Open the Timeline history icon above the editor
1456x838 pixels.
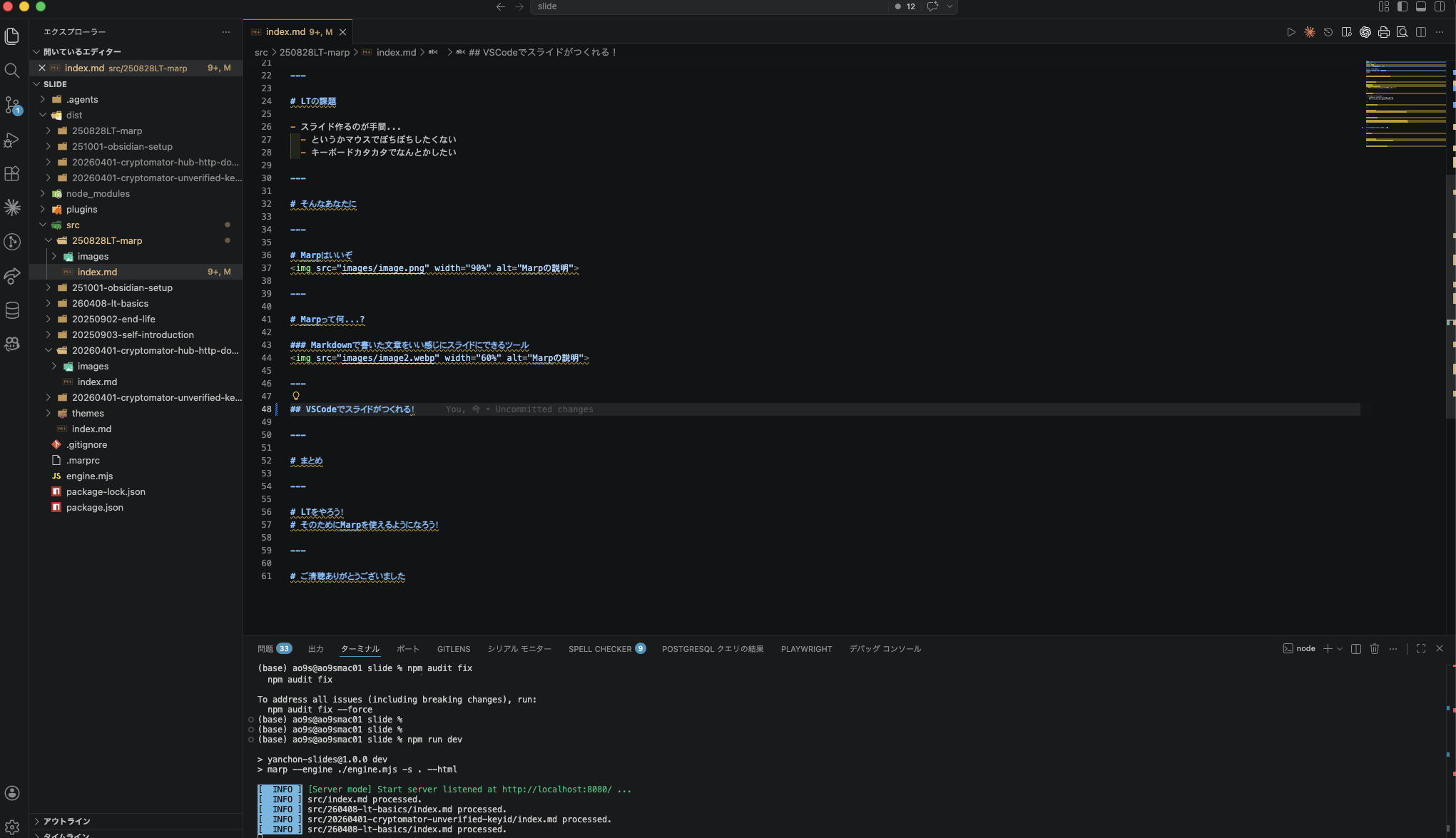click(1328, 32)
